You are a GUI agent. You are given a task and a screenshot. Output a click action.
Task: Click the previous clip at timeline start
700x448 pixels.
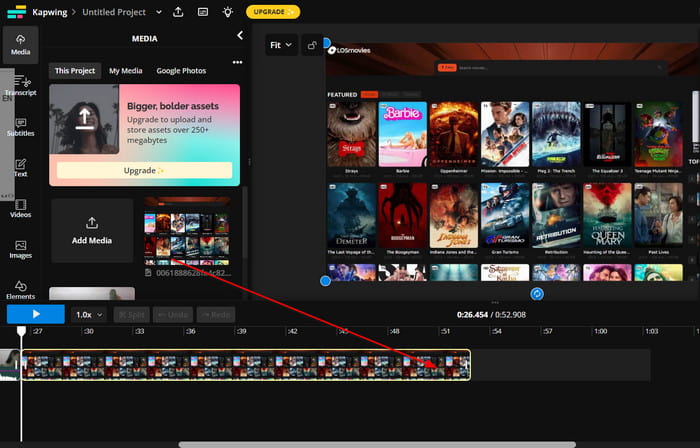[10, 365]
